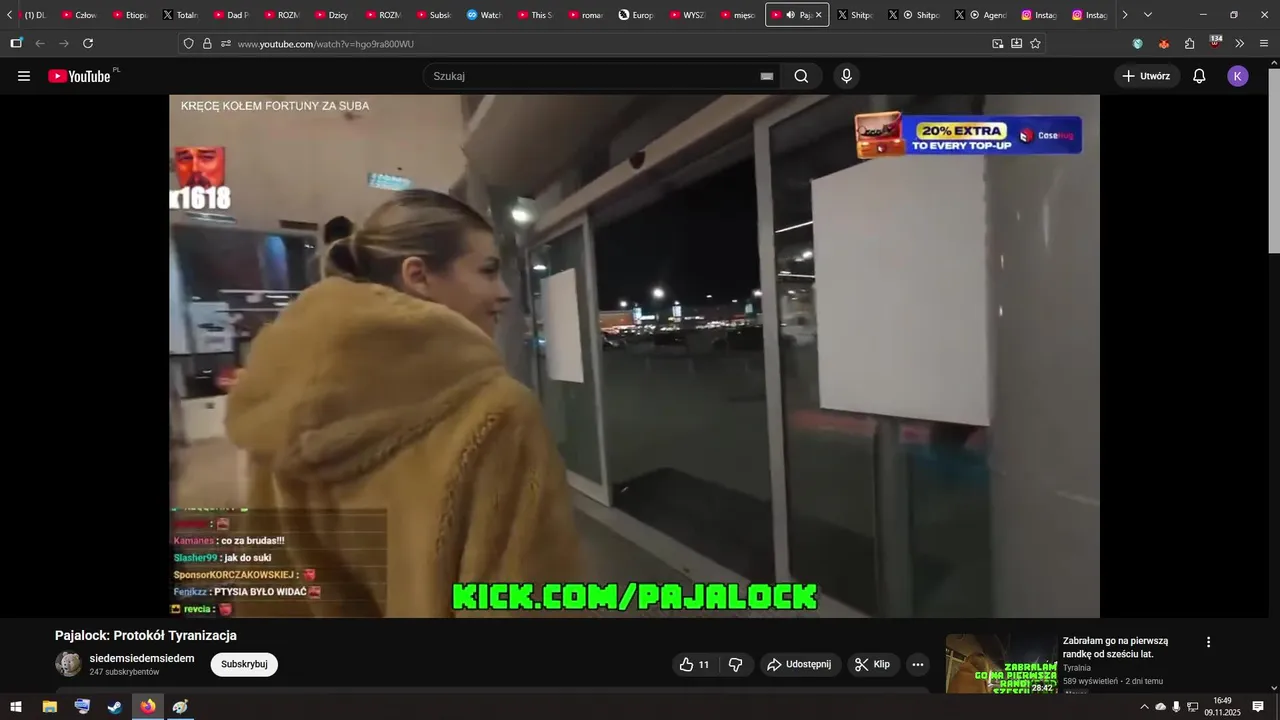Click the Subskrybuj button

pos(244,664)
